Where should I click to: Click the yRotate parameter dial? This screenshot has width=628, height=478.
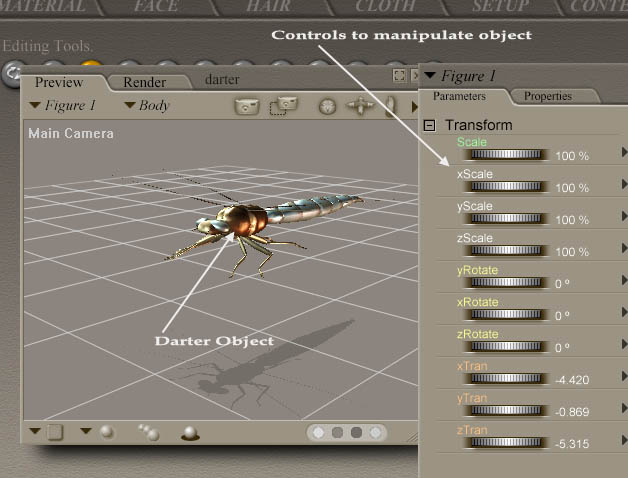pos(506,283)
